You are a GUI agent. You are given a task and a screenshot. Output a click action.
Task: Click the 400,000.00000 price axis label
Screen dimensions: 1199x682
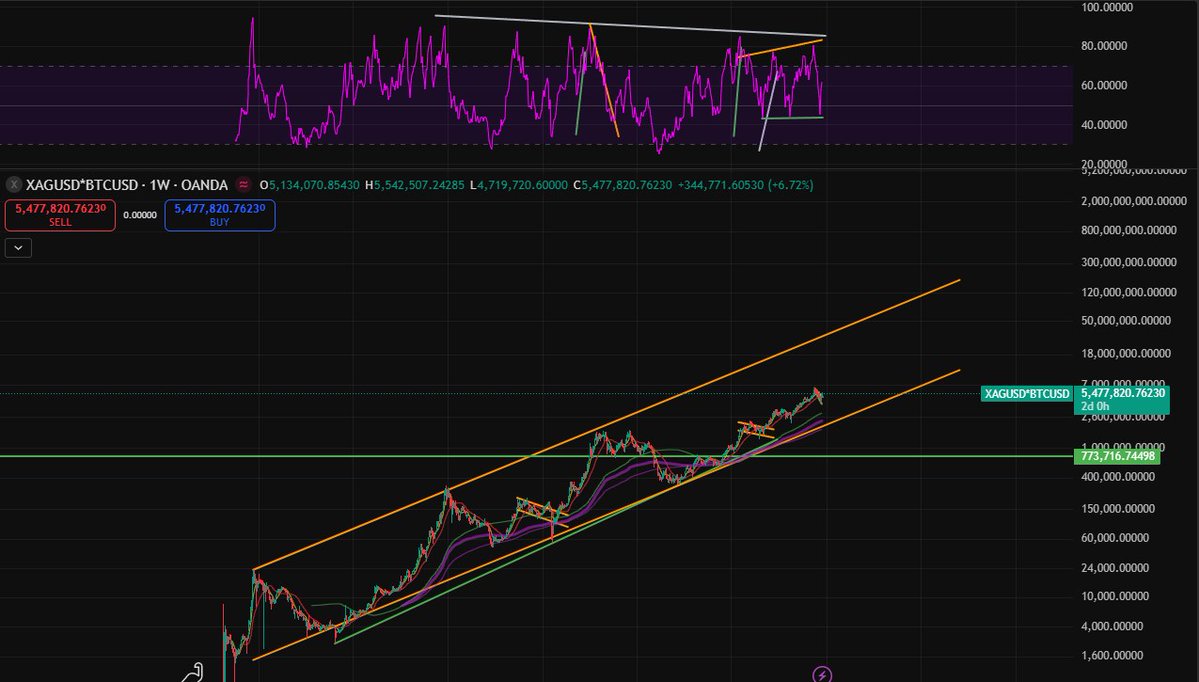[1117, 477]
